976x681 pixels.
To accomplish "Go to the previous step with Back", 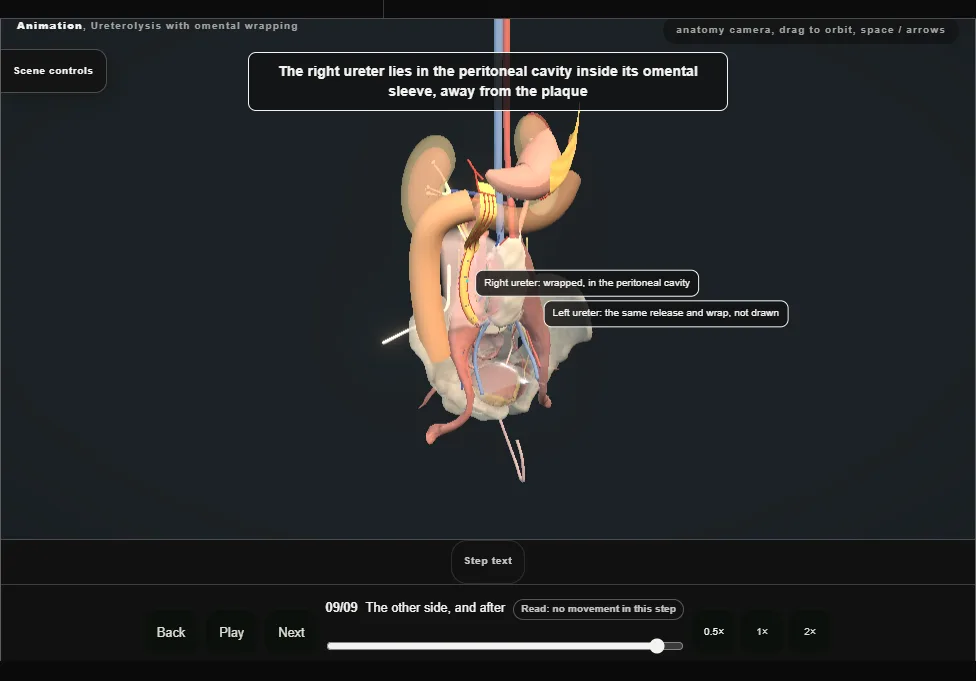I will pos(171,632).
